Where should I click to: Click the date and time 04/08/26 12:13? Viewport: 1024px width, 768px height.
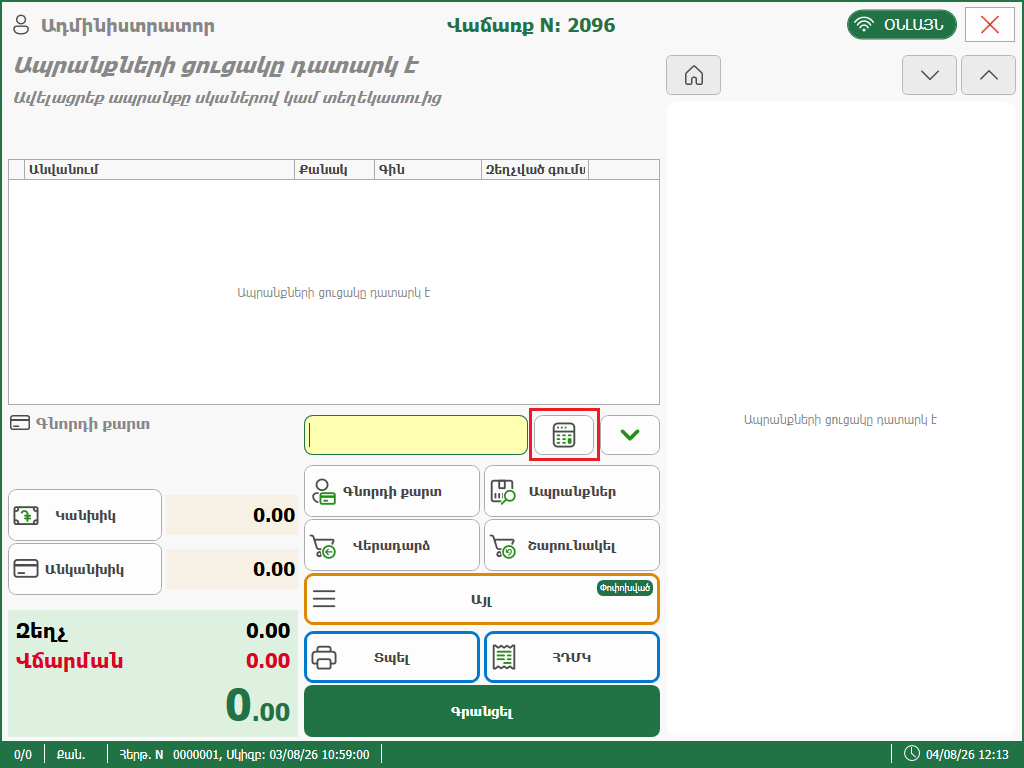[x=967, y=754]
